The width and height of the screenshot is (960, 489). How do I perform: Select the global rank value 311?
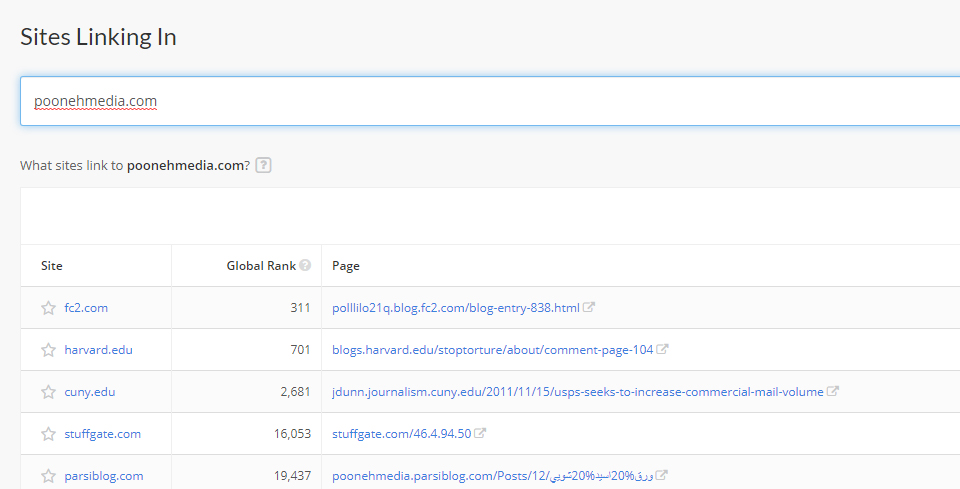tap(300, 308)
